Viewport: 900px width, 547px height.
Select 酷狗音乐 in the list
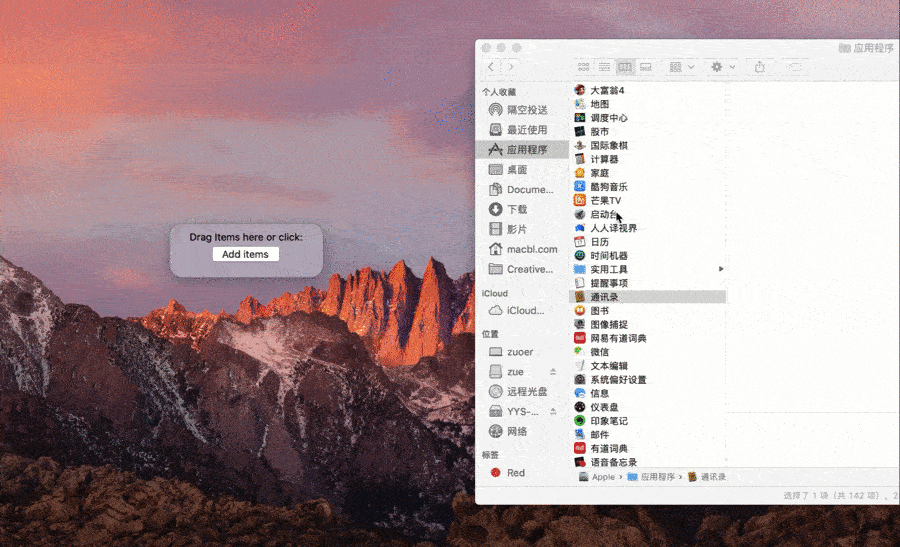click(x=649, y=187)
